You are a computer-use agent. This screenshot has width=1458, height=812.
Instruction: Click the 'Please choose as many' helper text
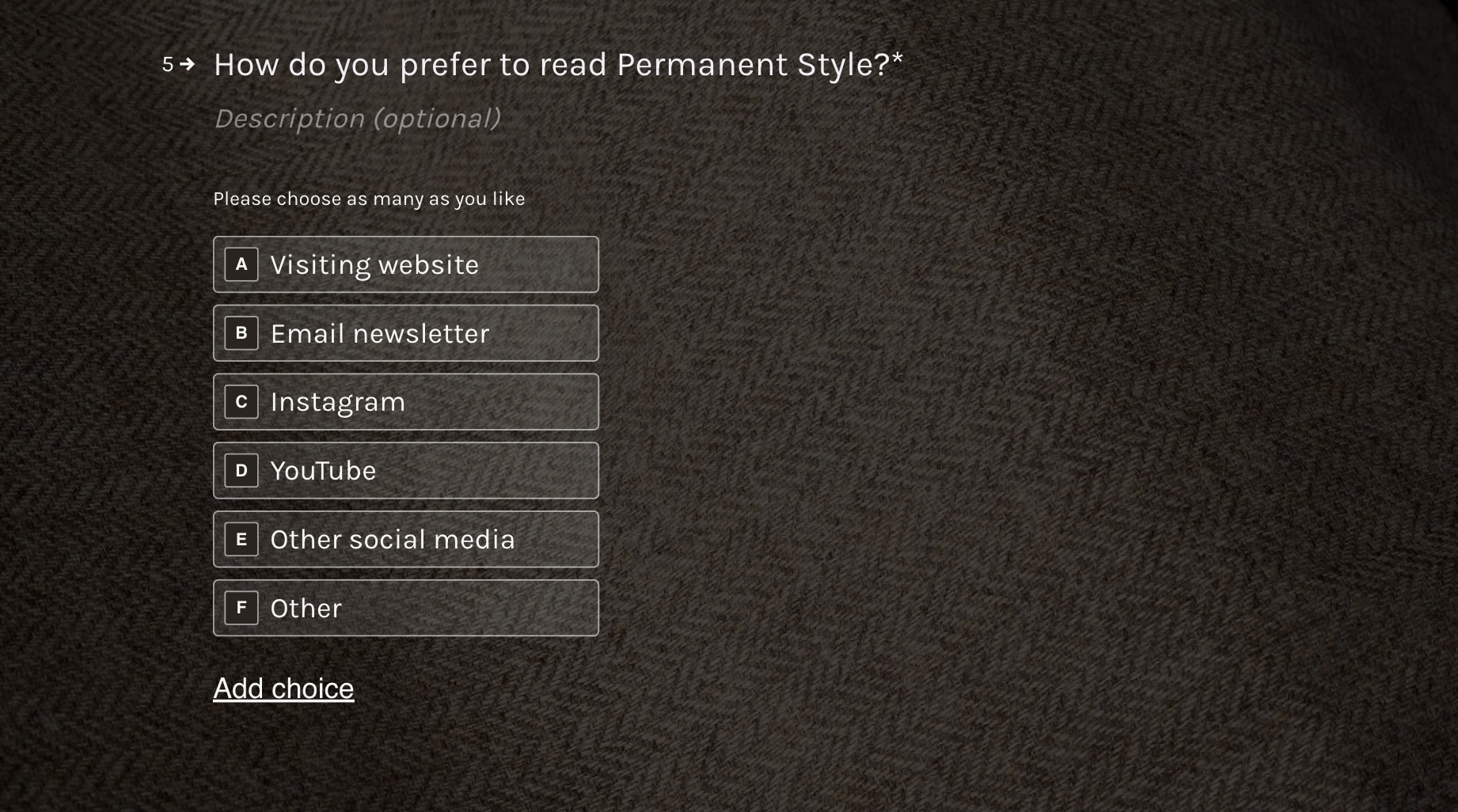369,199
